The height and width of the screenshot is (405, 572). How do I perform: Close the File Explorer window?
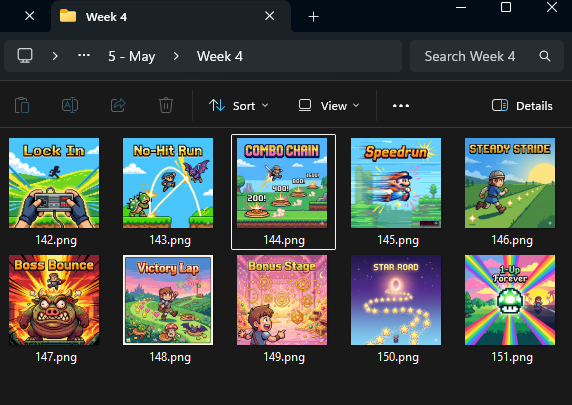(x=552, y=7)
